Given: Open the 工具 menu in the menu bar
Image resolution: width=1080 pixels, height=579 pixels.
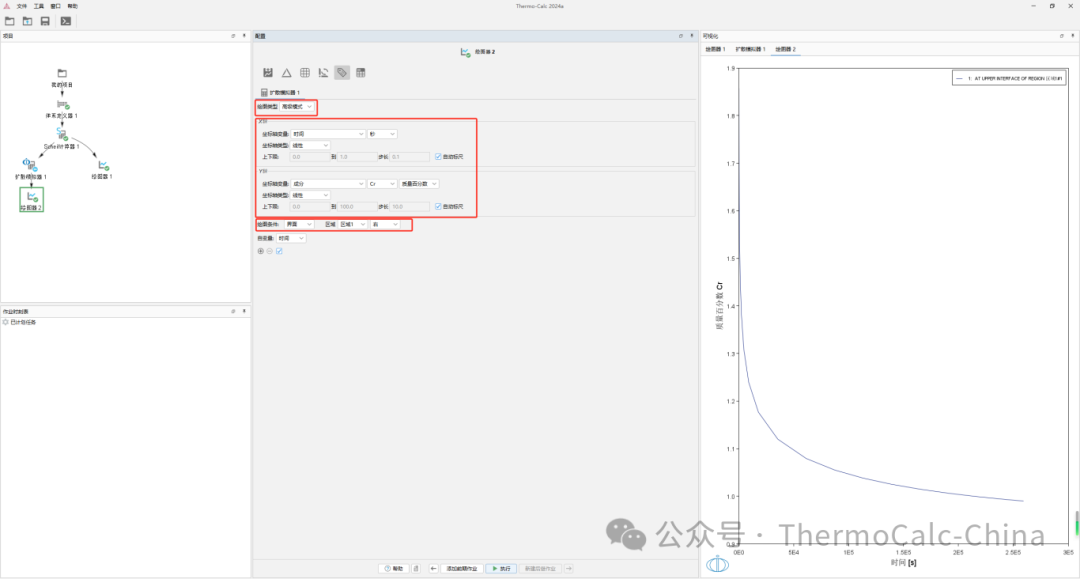Looking at the screenshot, I should click(37, 6).
